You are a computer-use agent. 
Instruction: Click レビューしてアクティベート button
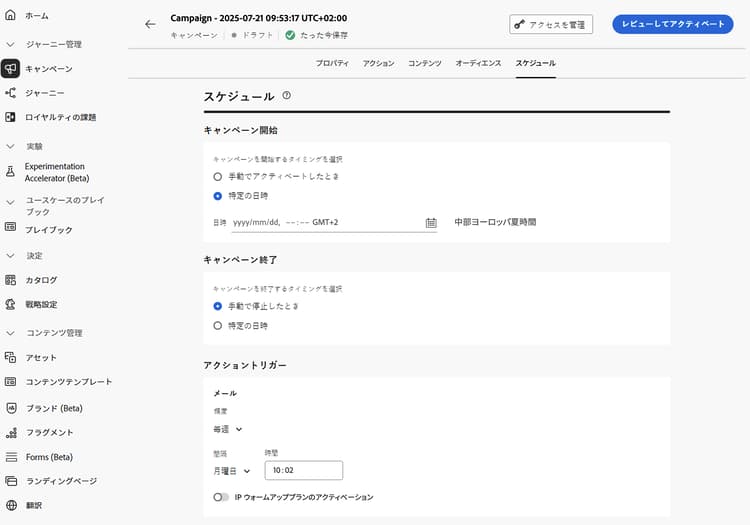coord(672,24)
